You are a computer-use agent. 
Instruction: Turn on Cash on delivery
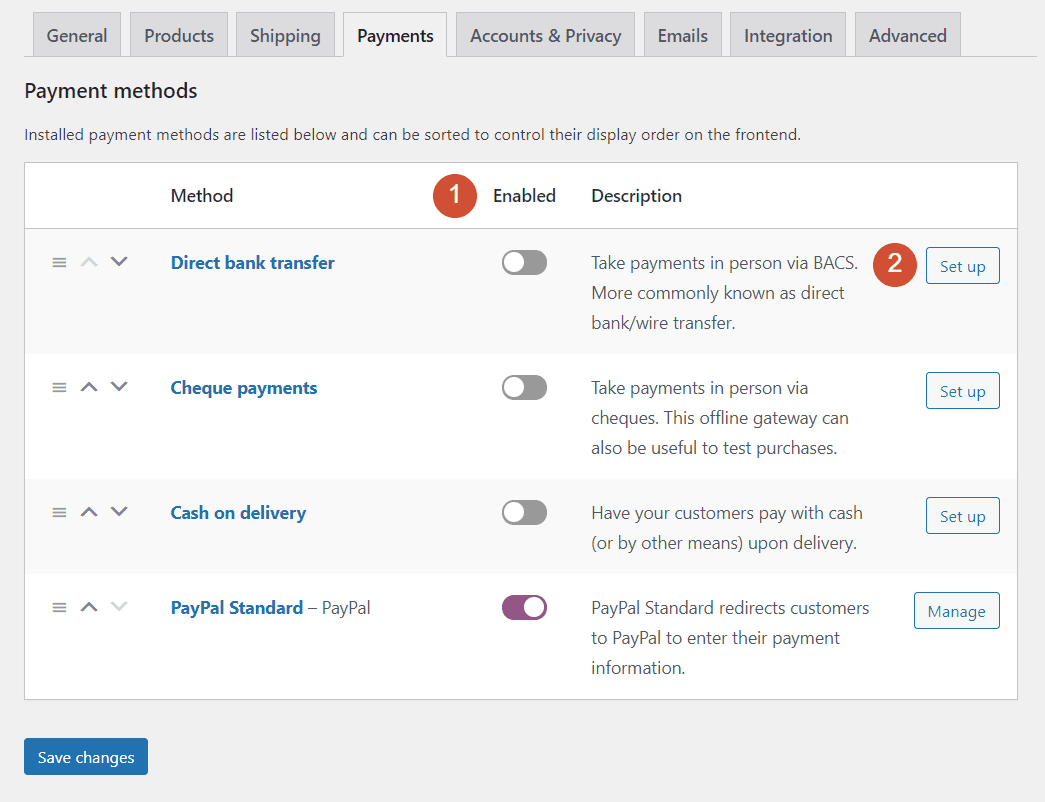pyautogui.click(x=524, y=512)
